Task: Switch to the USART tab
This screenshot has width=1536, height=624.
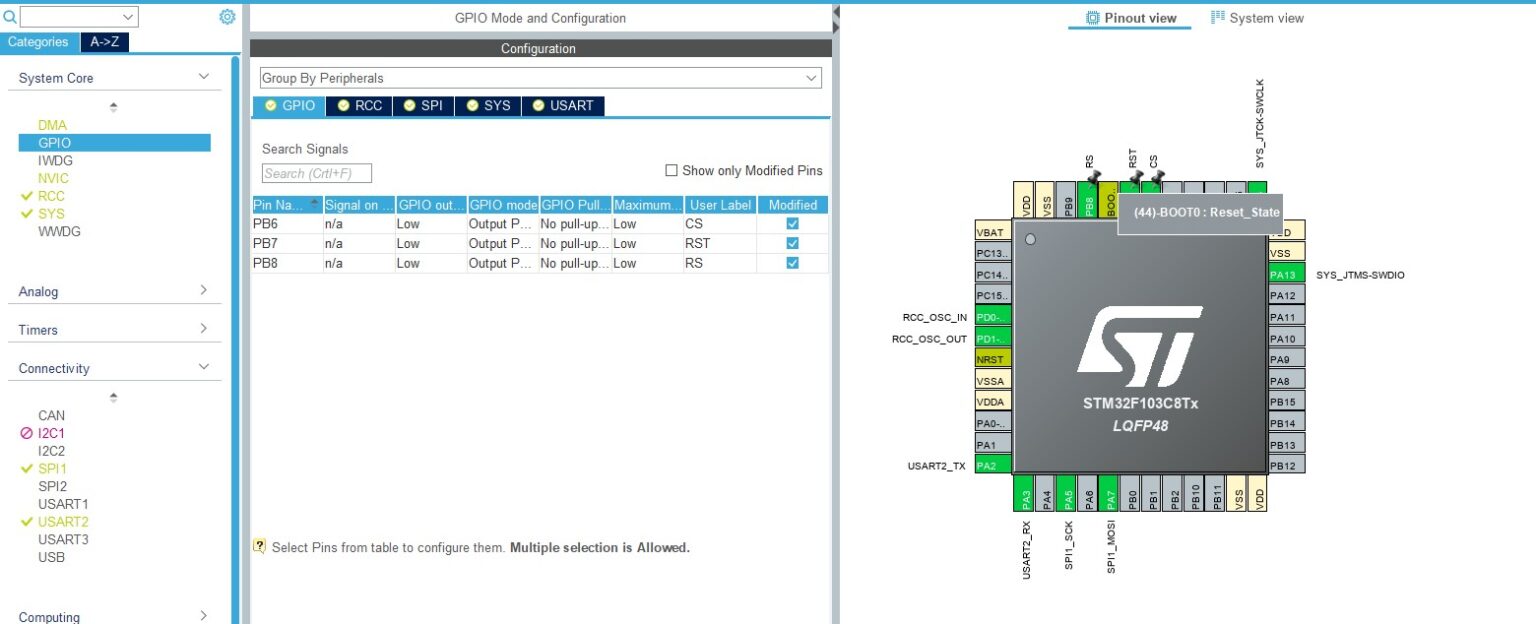Action: [x=563, y=105]
